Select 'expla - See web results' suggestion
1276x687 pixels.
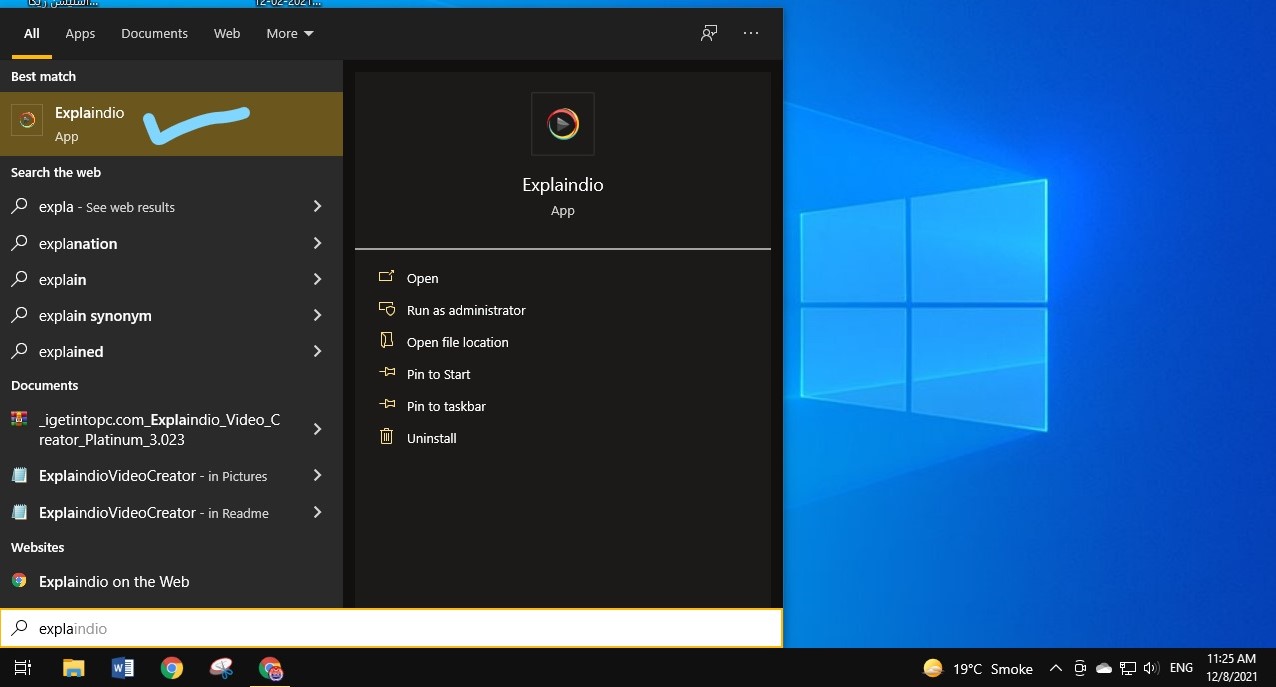tap(171, 207)
